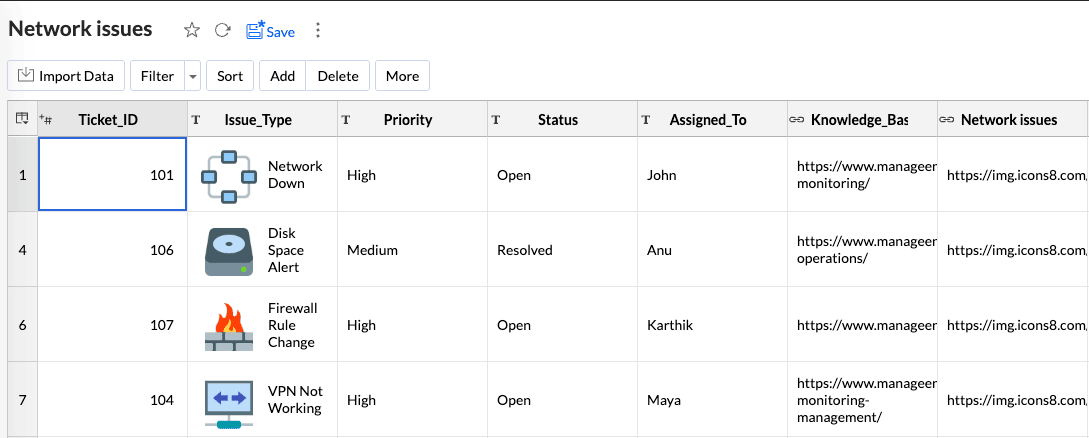The image size is (1089, 438).
Task: Sort the table data
Action: [230, 76]
